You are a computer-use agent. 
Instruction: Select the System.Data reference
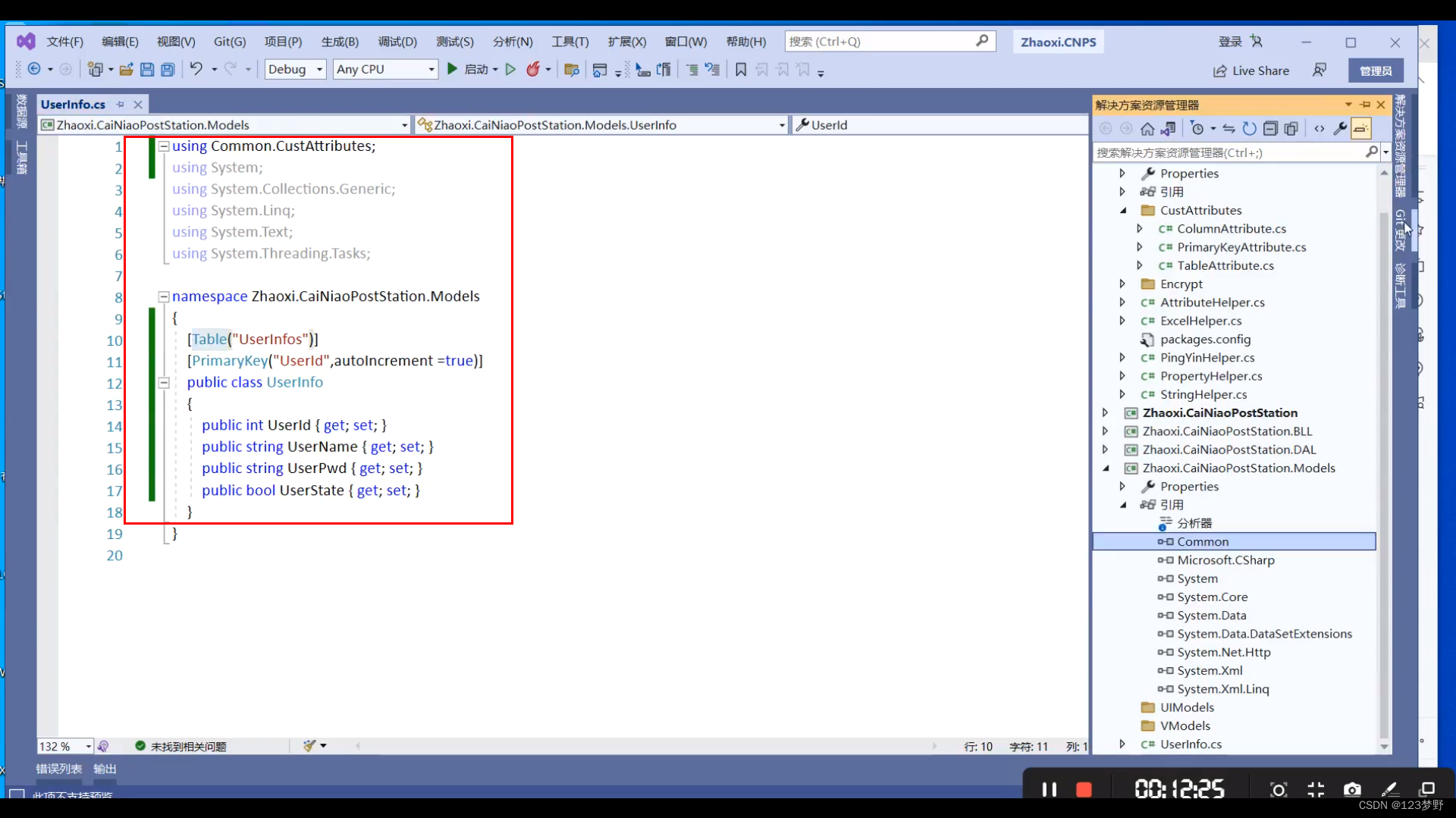tap(1211, 615)
